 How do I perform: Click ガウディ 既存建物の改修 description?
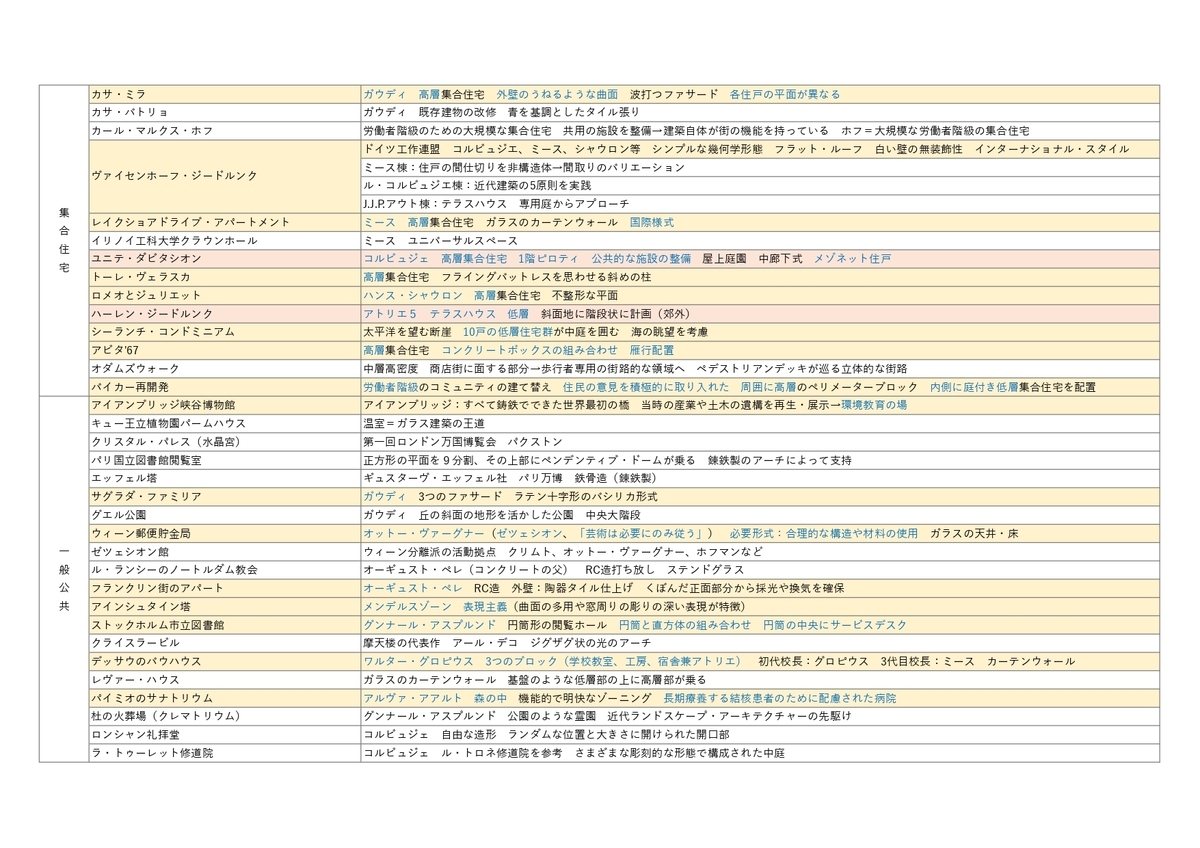[x=760, y=112]
